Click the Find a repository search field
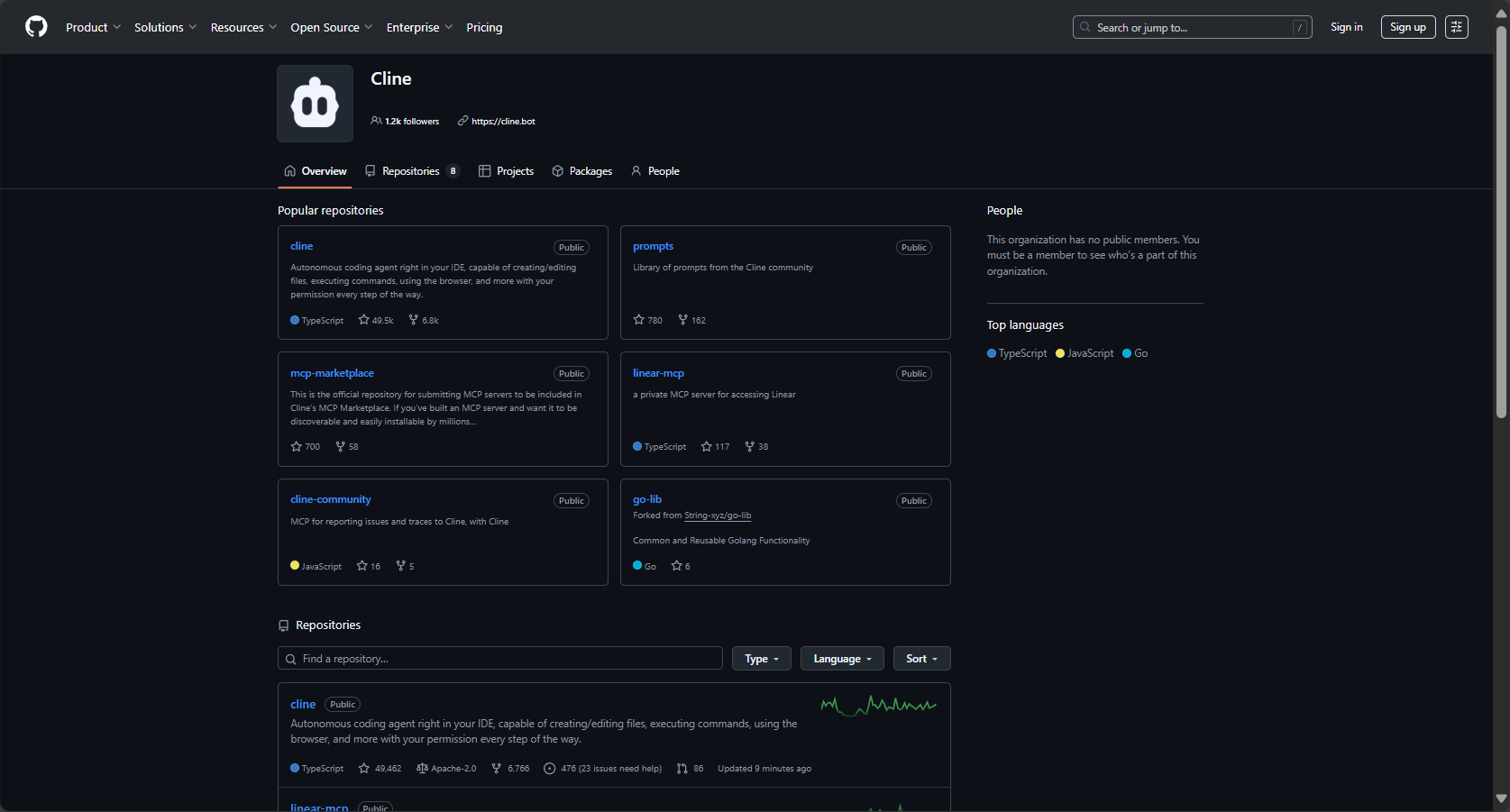The width and height of the screenshot is (1510, 812). click(x=500, y=659)
